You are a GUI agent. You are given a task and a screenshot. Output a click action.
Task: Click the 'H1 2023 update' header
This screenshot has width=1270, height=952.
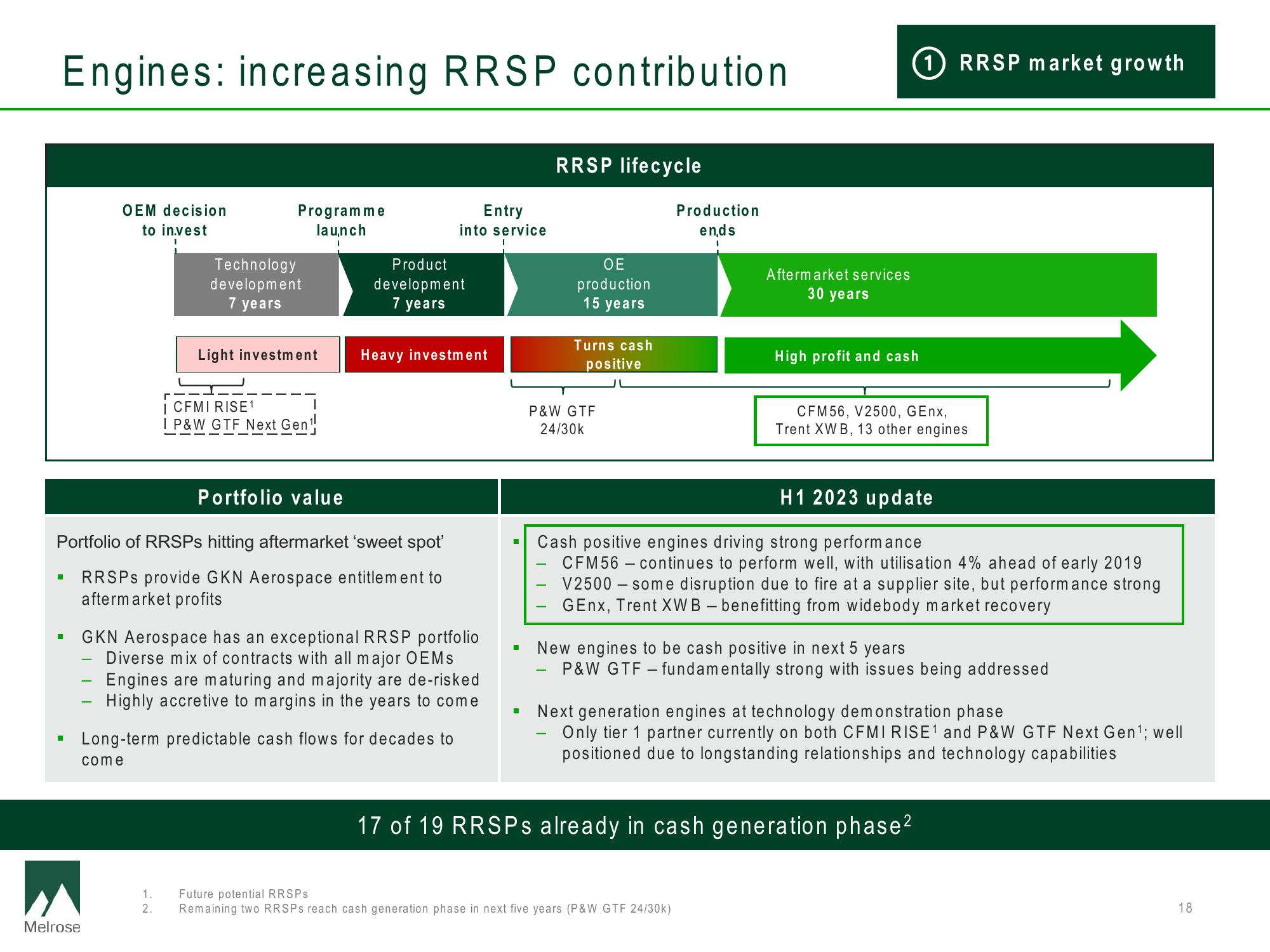coord(857,497)
